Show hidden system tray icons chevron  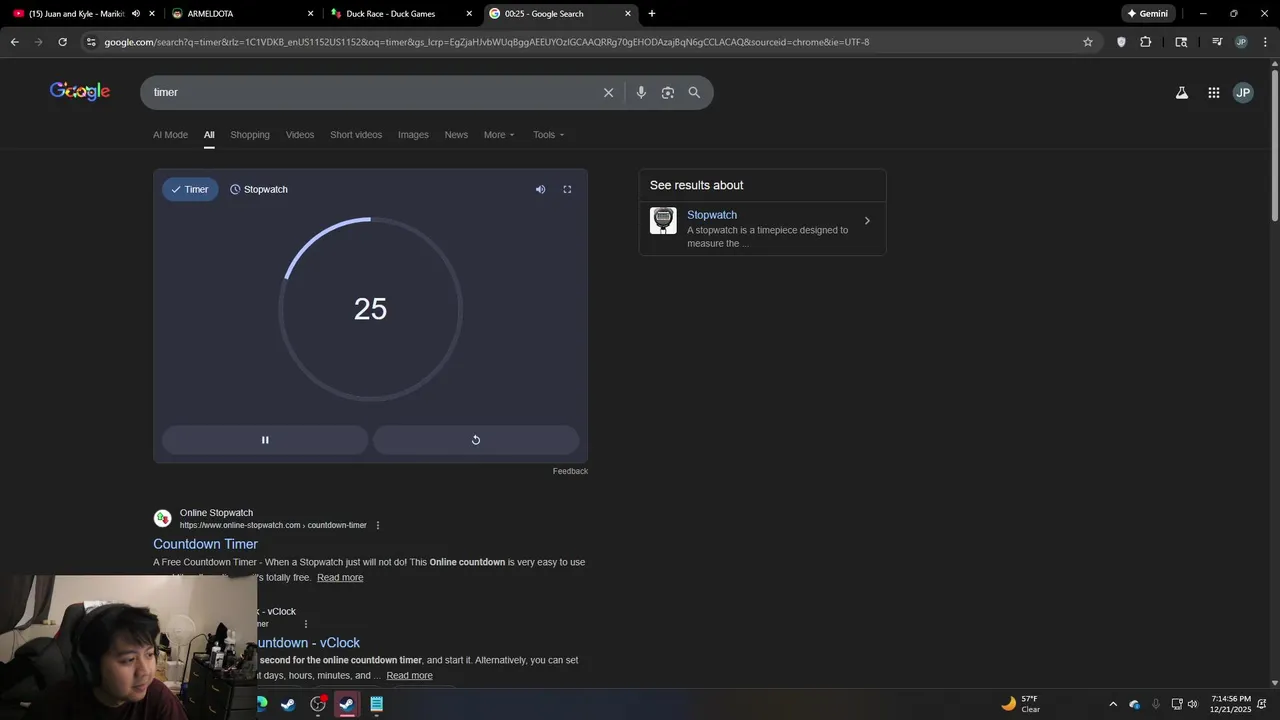[x=1113, y=704]
